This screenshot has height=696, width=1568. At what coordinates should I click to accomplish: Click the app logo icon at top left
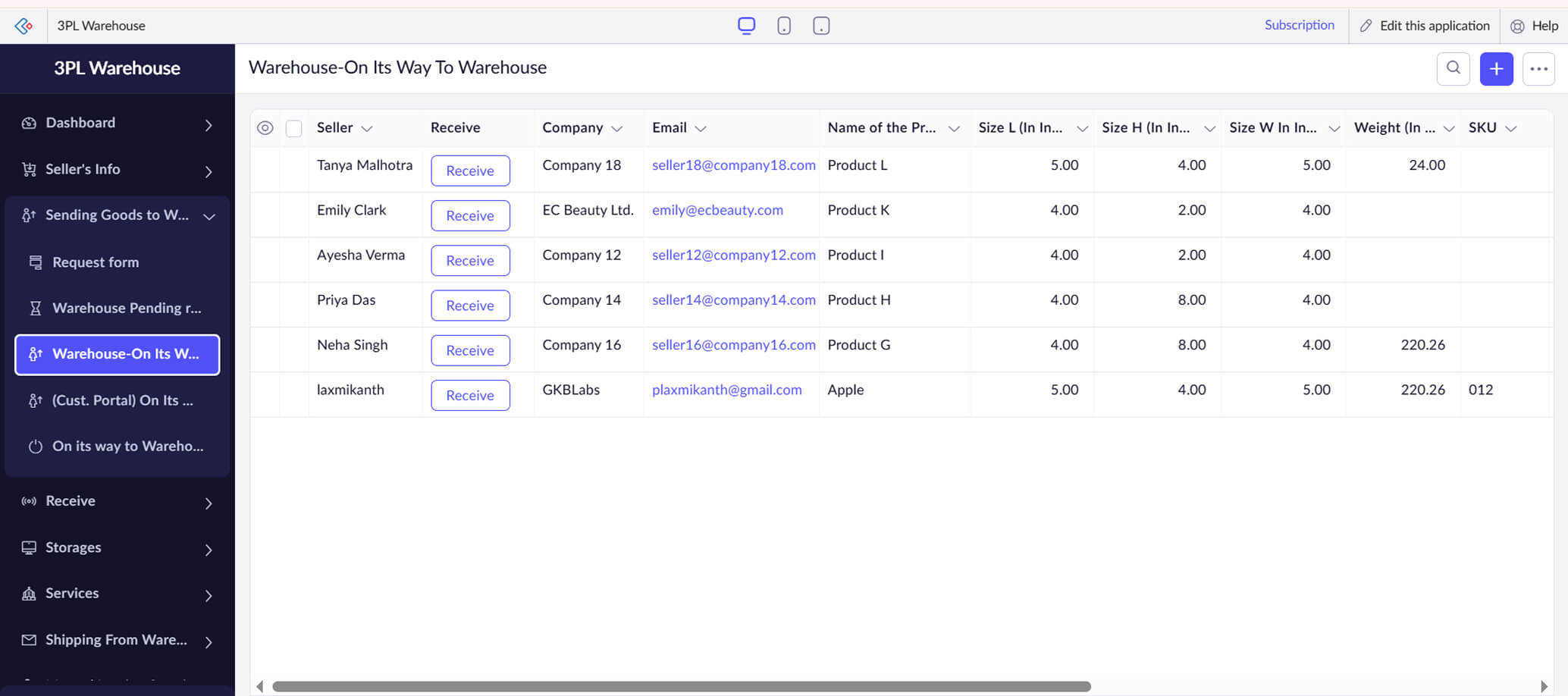tap(24, 26)
